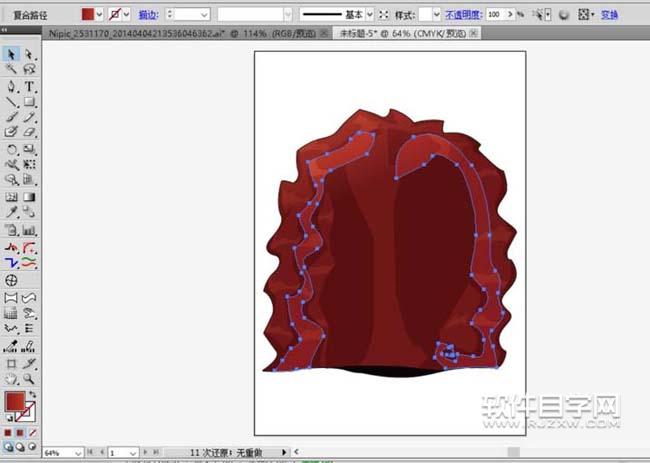Image resolution: width=650 pixels, height=463 pixels.
Task: Open the 不透明度 opacity panel link
Action: tap(464, 15)
